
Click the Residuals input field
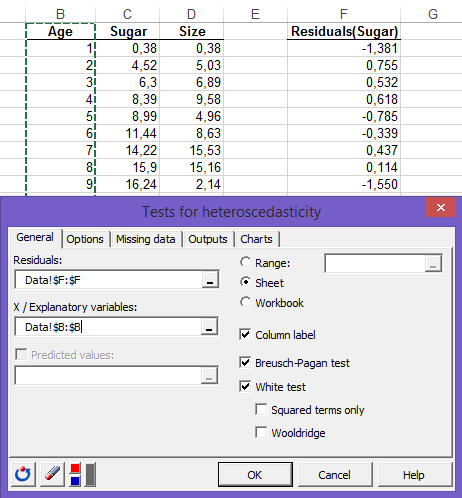109,280
